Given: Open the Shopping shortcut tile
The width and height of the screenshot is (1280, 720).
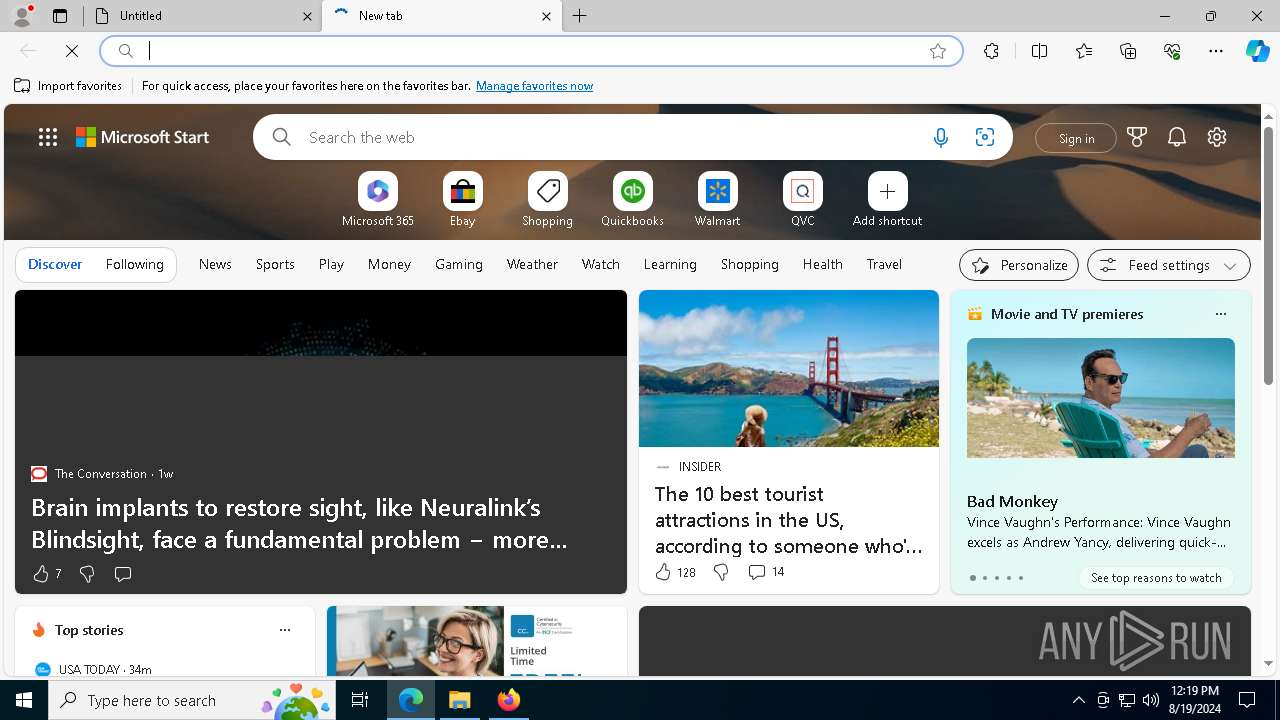Looking at the screenshot, I should click(x=547, y=199).
